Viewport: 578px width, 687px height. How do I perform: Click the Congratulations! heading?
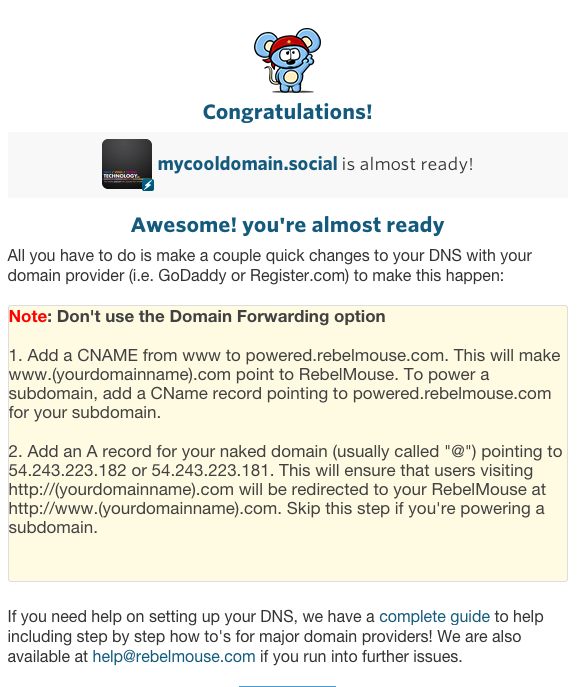(x=287, y=112)
